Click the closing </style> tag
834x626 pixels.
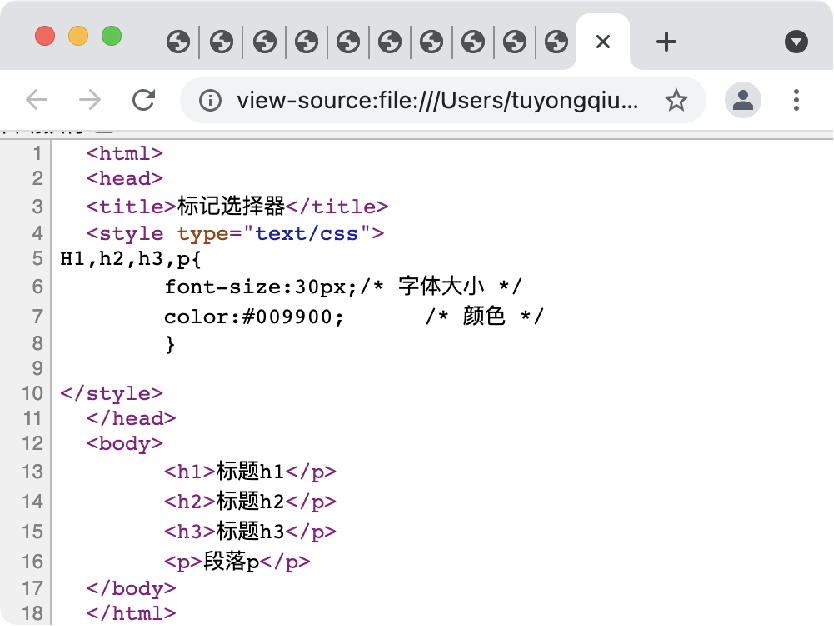click(x=111, y=393)
